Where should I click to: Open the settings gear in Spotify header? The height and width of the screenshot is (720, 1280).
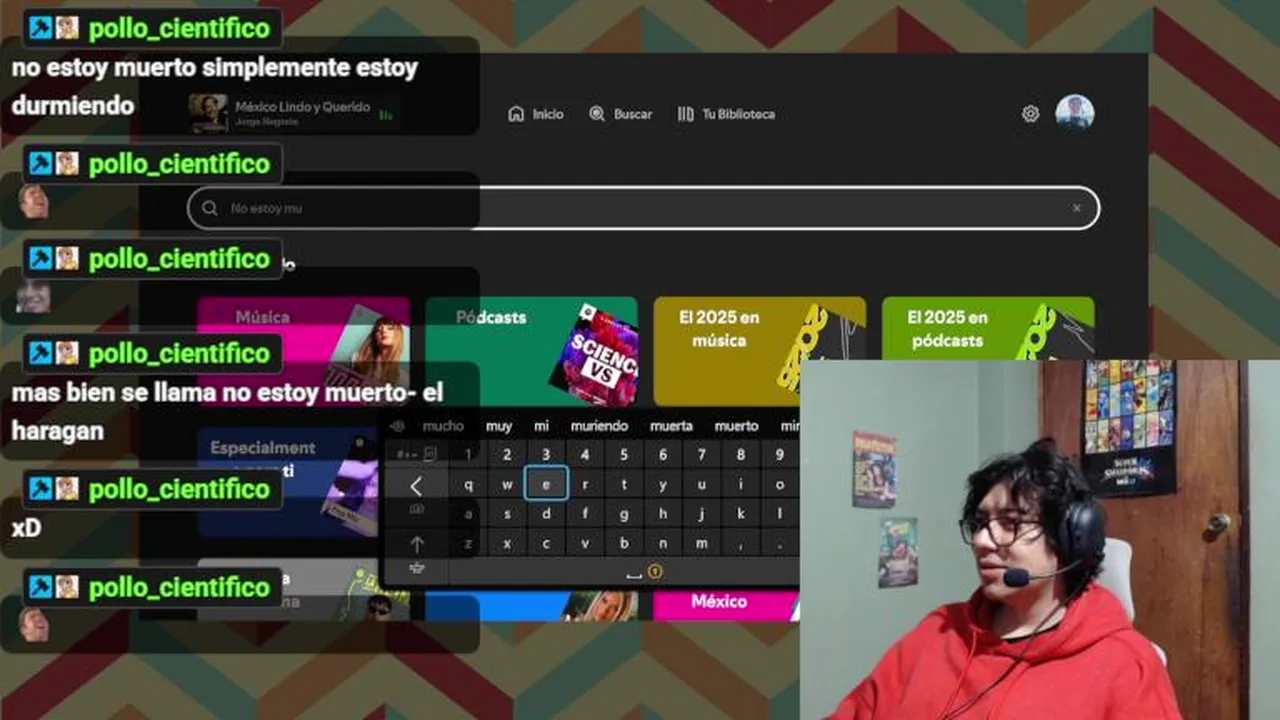click(1030, 114)
